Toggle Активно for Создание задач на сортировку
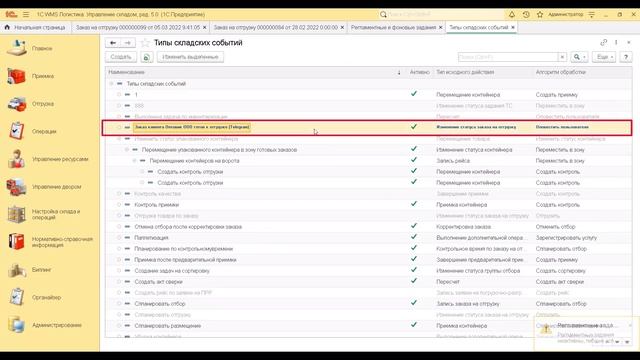This screenshot has height=360, width=640. pos(414,270)
